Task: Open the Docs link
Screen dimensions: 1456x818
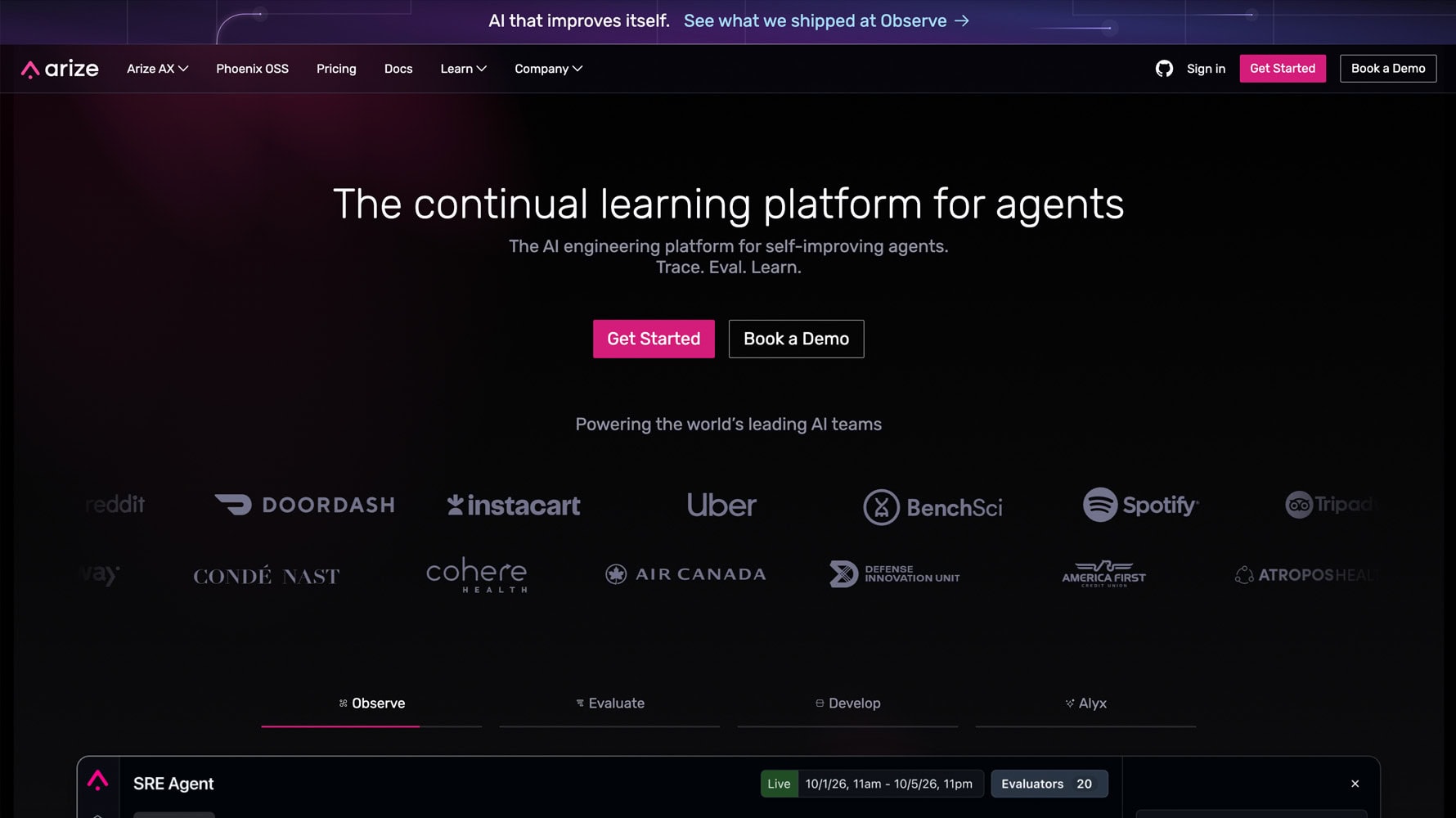Action: tap(398, 69)
